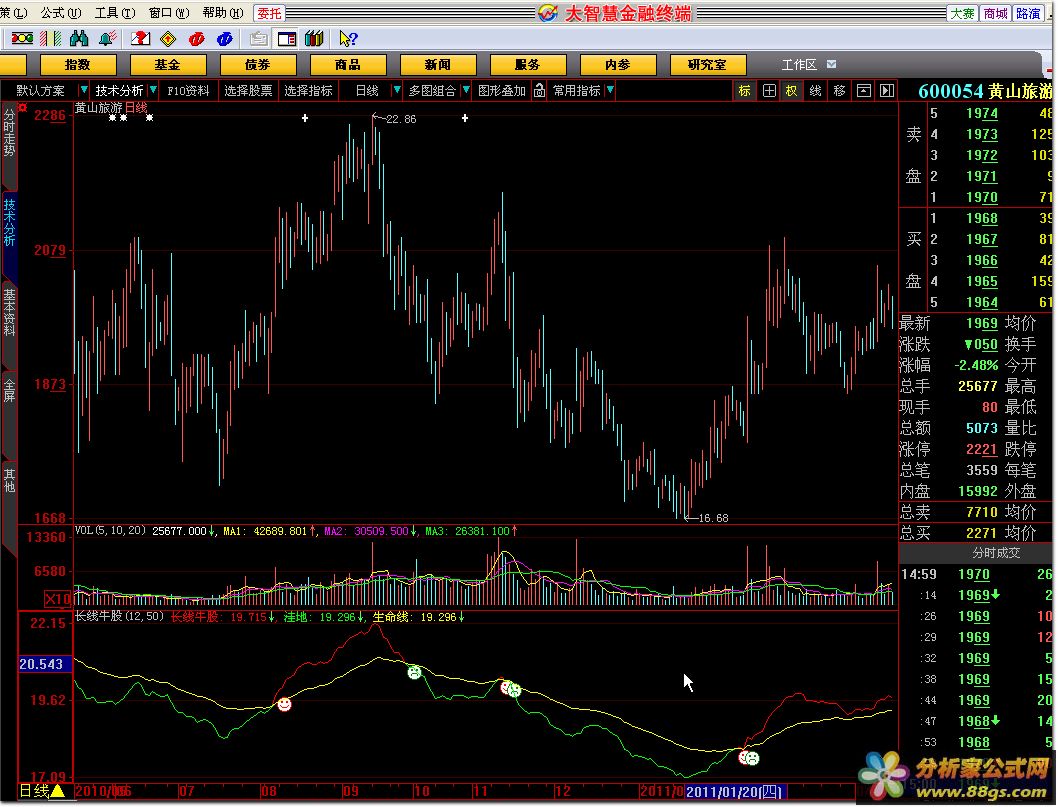
Task: Click the F10资料 toolbar item
Action: tap(188, 90)
